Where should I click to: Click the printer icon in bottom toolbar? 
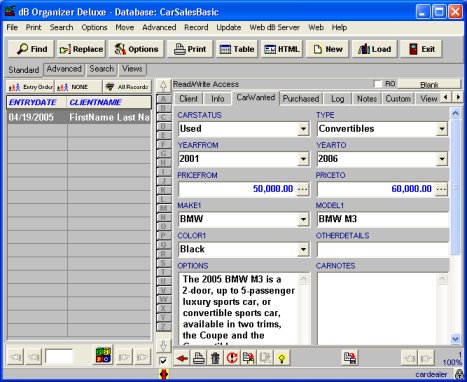[199, 358]
